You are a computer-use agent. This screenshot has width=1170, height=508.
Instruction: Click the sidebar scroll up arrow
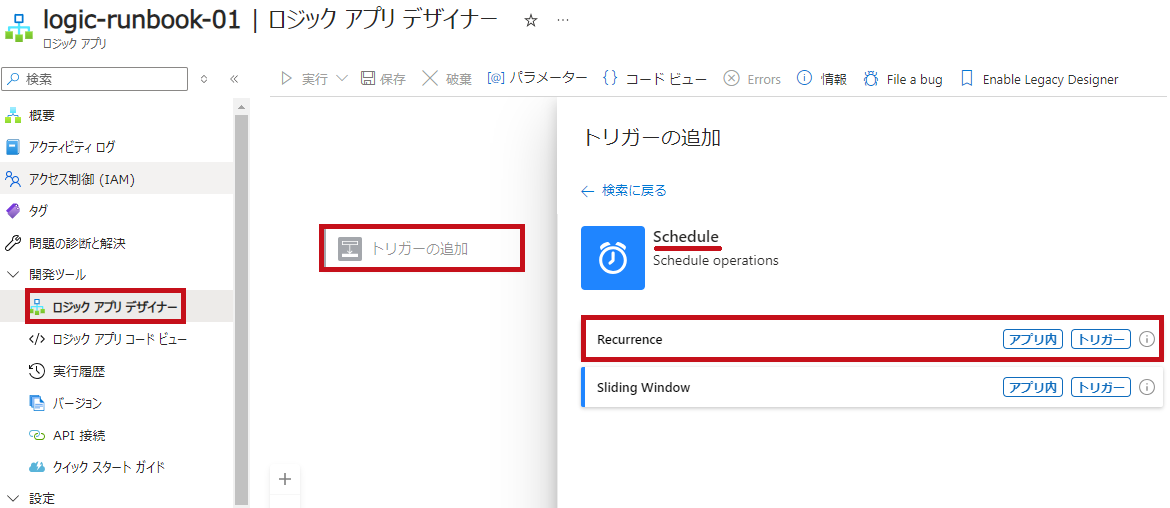pos(241,107)
